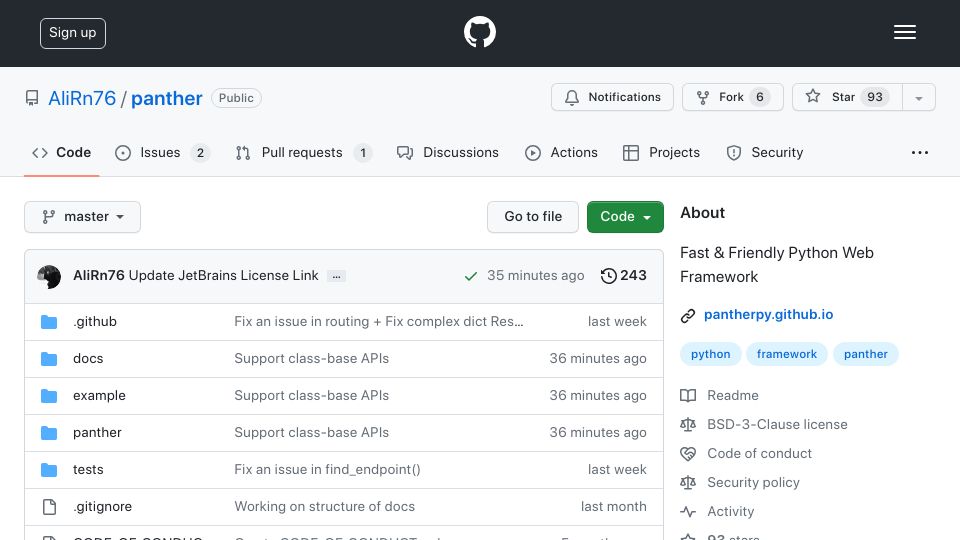Open the docs folder name
Image resolution: width=960 pixels, height=540 pixels.
coord(88,359)
